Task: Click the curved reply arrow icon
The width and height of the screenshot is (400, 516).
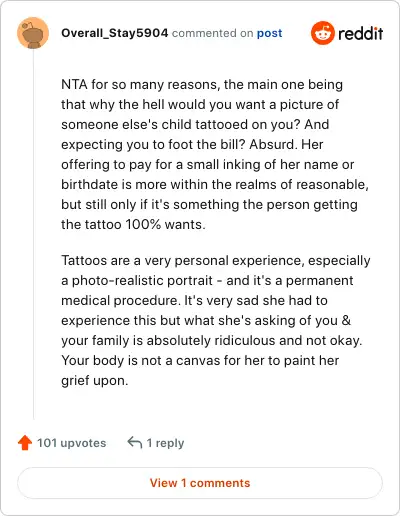Action: click(135, 443)
